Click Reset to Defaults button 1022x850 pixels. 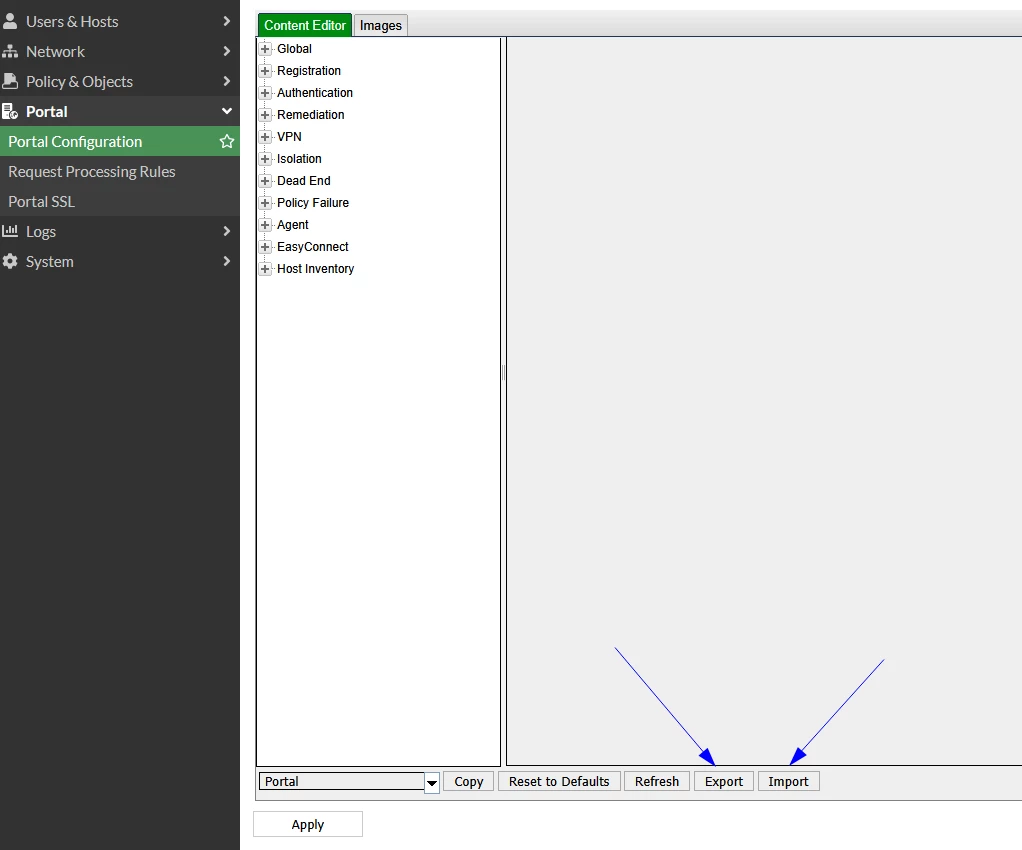[x=559, y=782]
